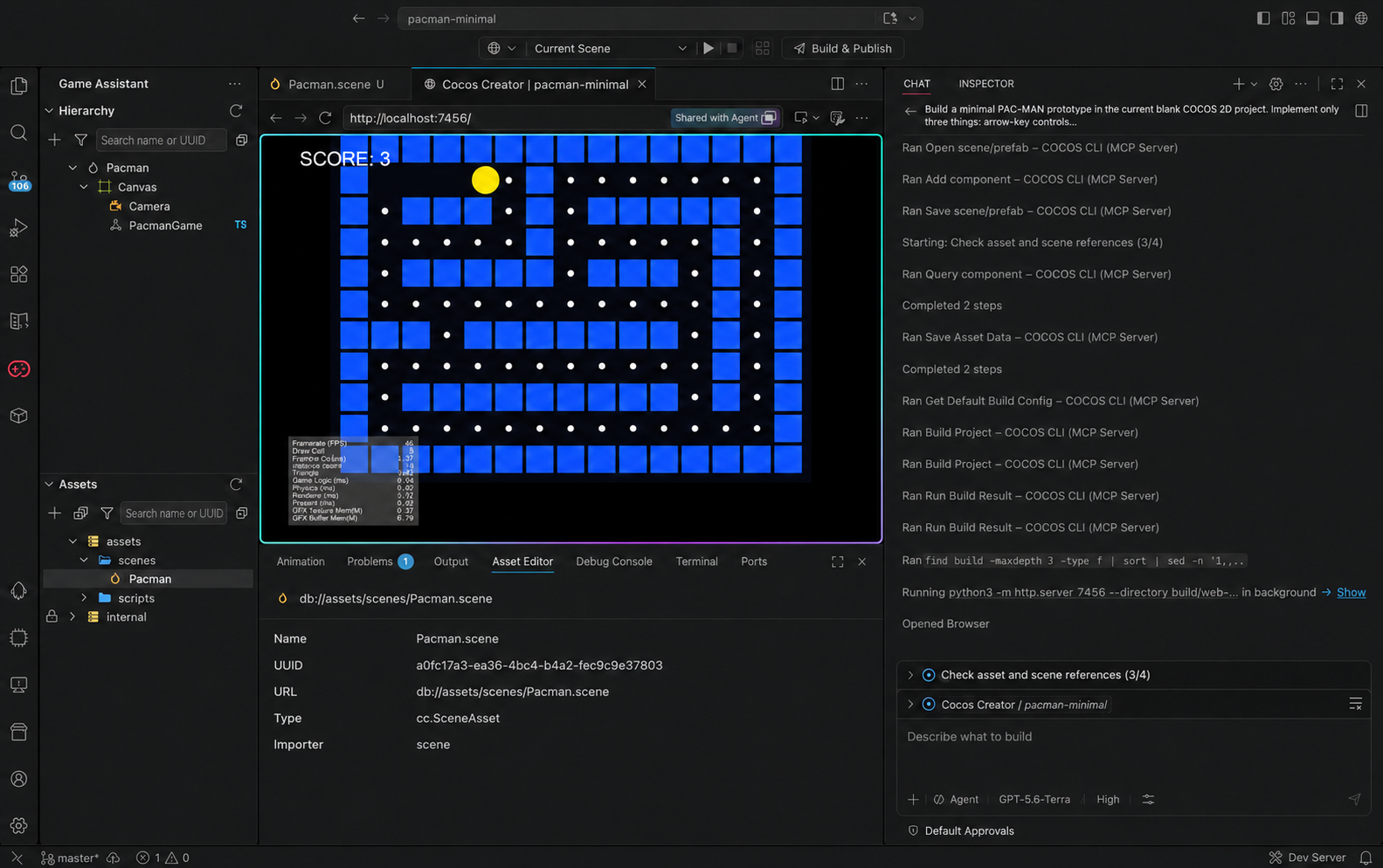
Task: Add a new node in the Hierarchy panel
Action: point(54,140)
